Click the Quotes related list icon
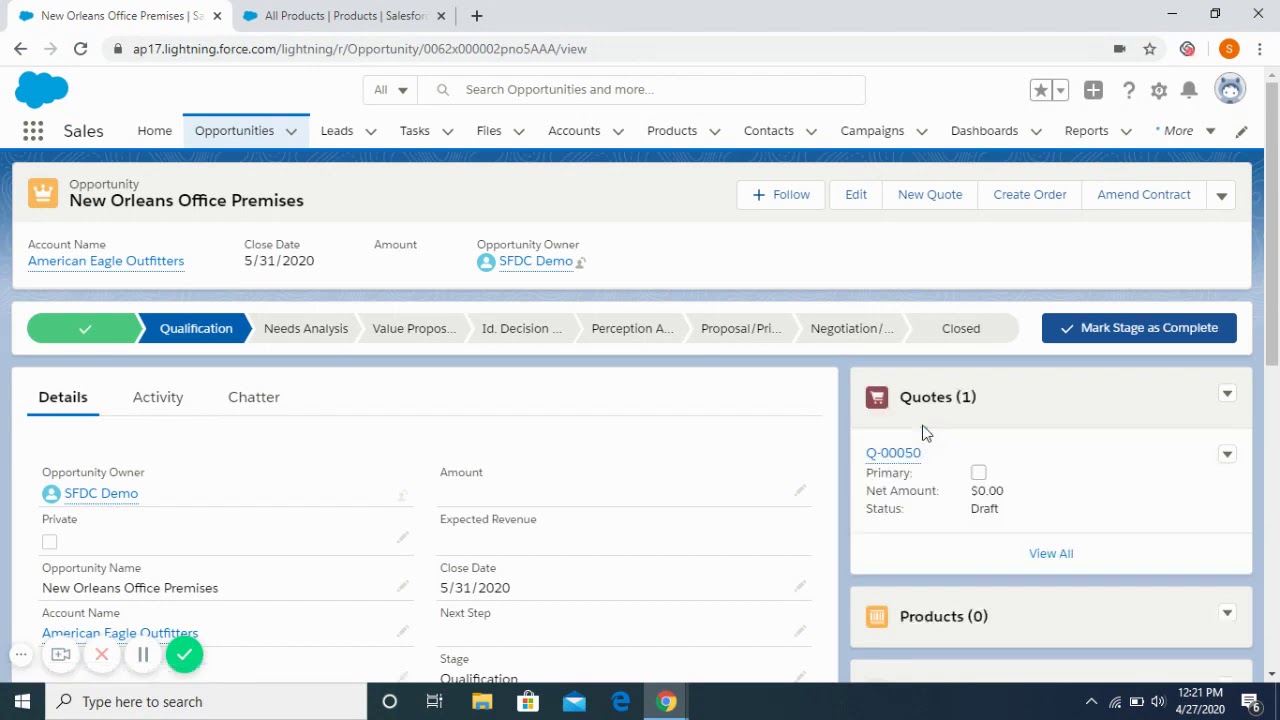Viewport: 1280px width, 720px height. 877,397
